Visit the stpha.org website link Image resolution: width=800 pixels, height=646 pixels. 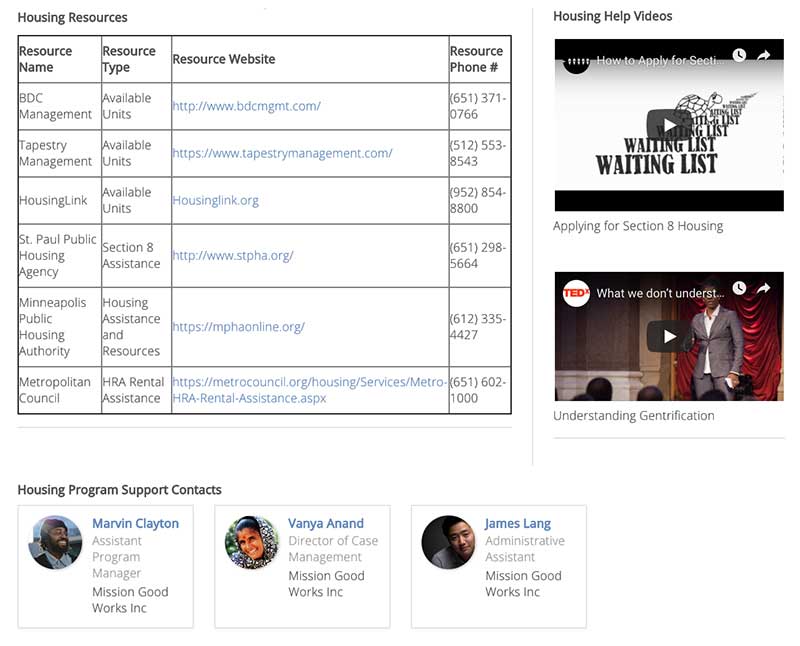(x=233, y=255)
